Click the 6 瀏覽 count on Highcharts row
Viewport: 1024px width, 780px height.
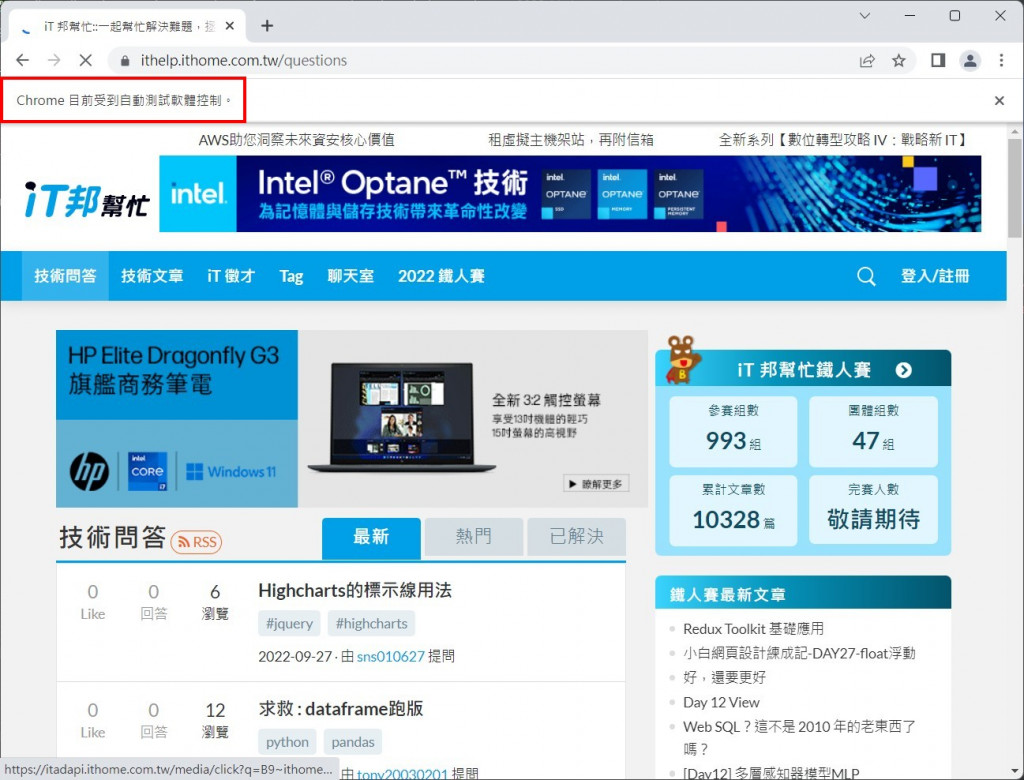coord(215,602)
